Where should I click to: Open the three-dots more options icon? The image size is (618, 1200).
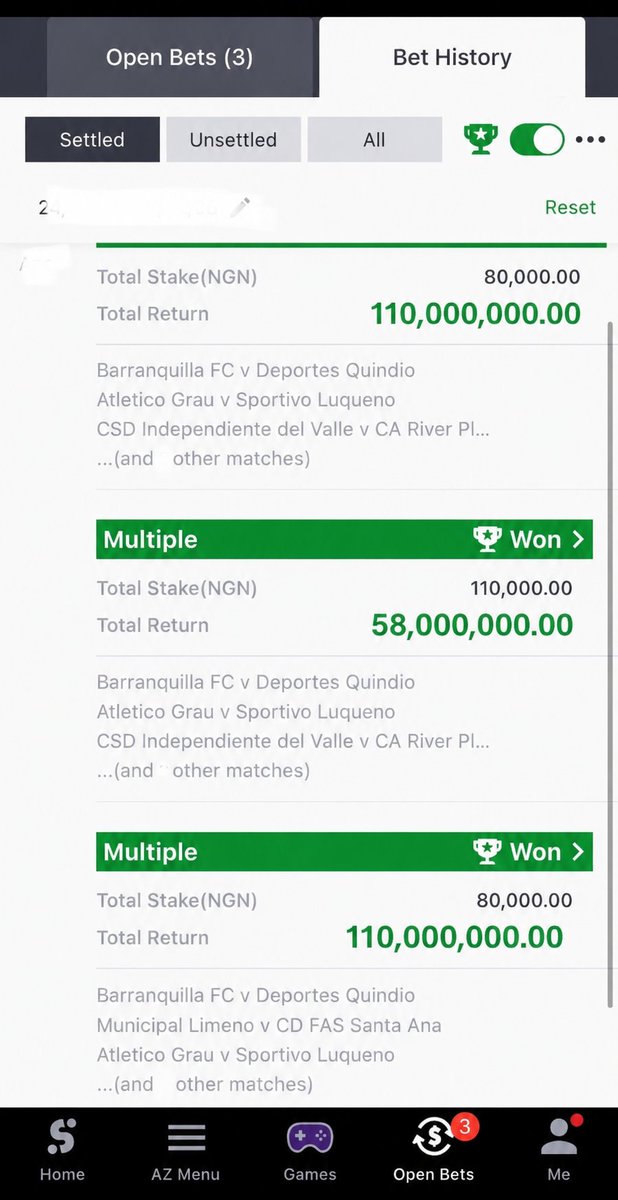[x=590, y=140]
